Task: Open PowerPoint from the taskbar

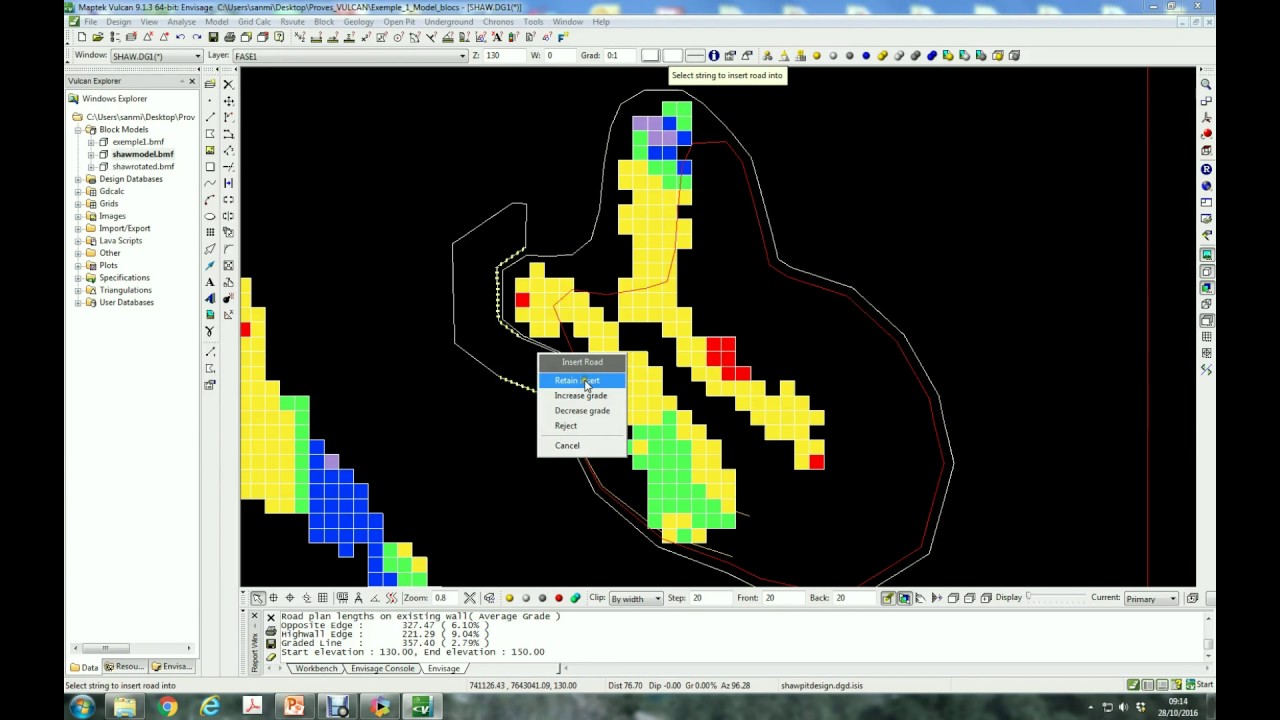Action: click(294, 707)
